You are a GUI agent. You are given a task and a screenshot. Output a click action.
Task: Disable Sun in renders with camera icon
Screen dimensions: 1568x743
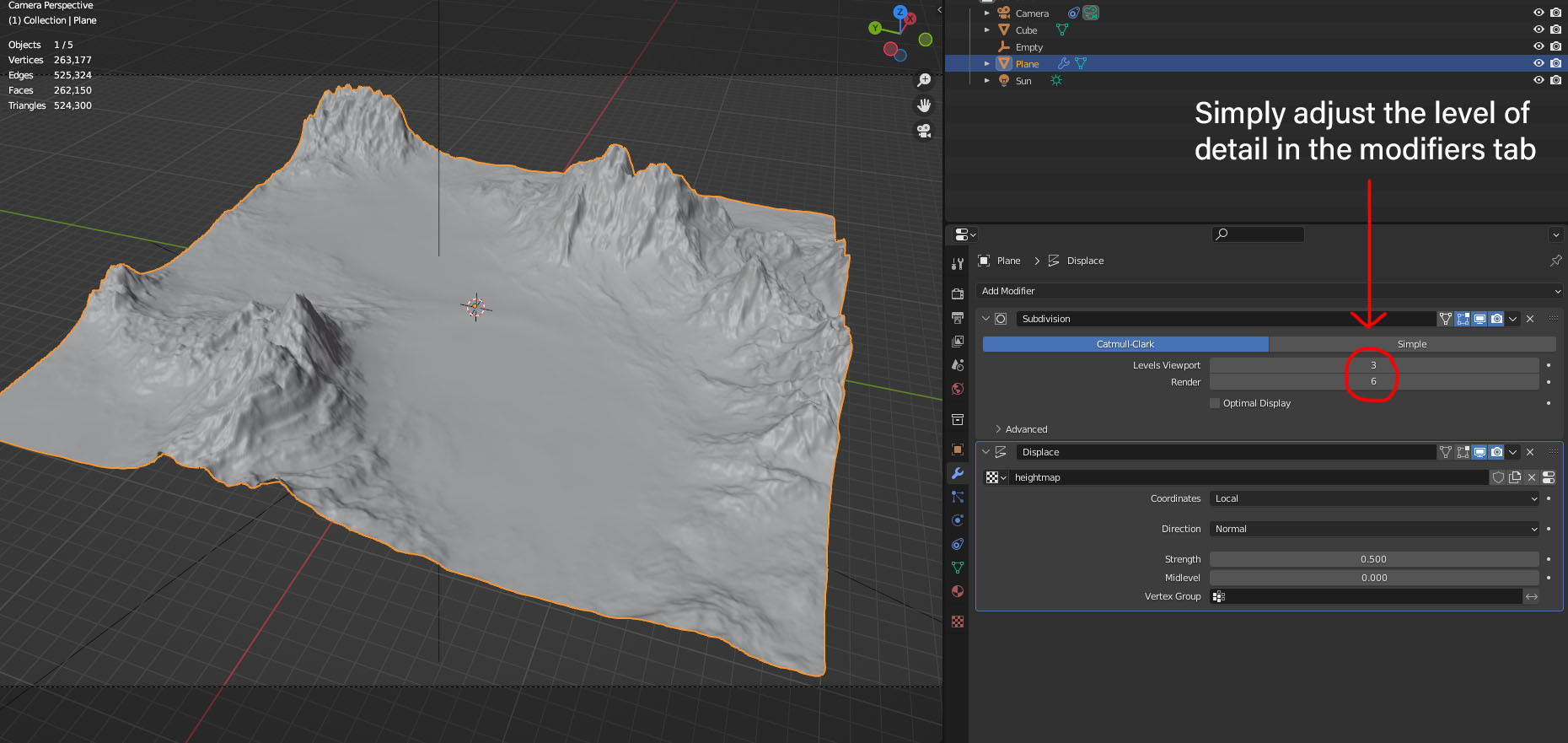1555,80
